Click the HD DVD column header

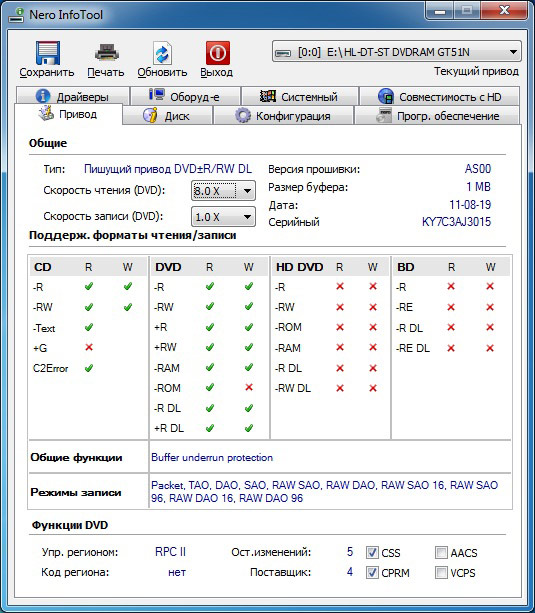click(300, 267)
